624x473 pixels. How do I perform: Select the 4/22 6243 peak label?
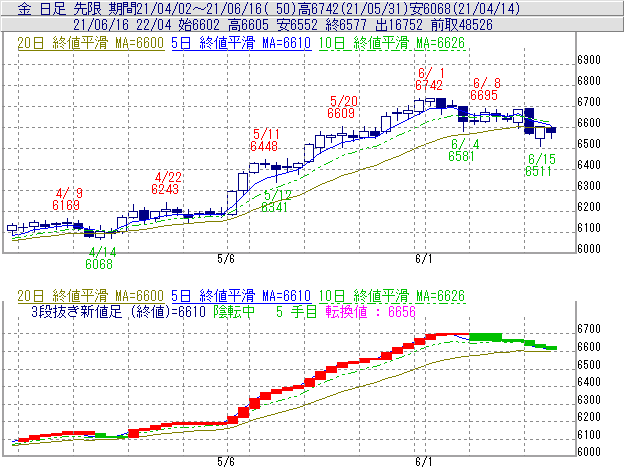(166, 183)
